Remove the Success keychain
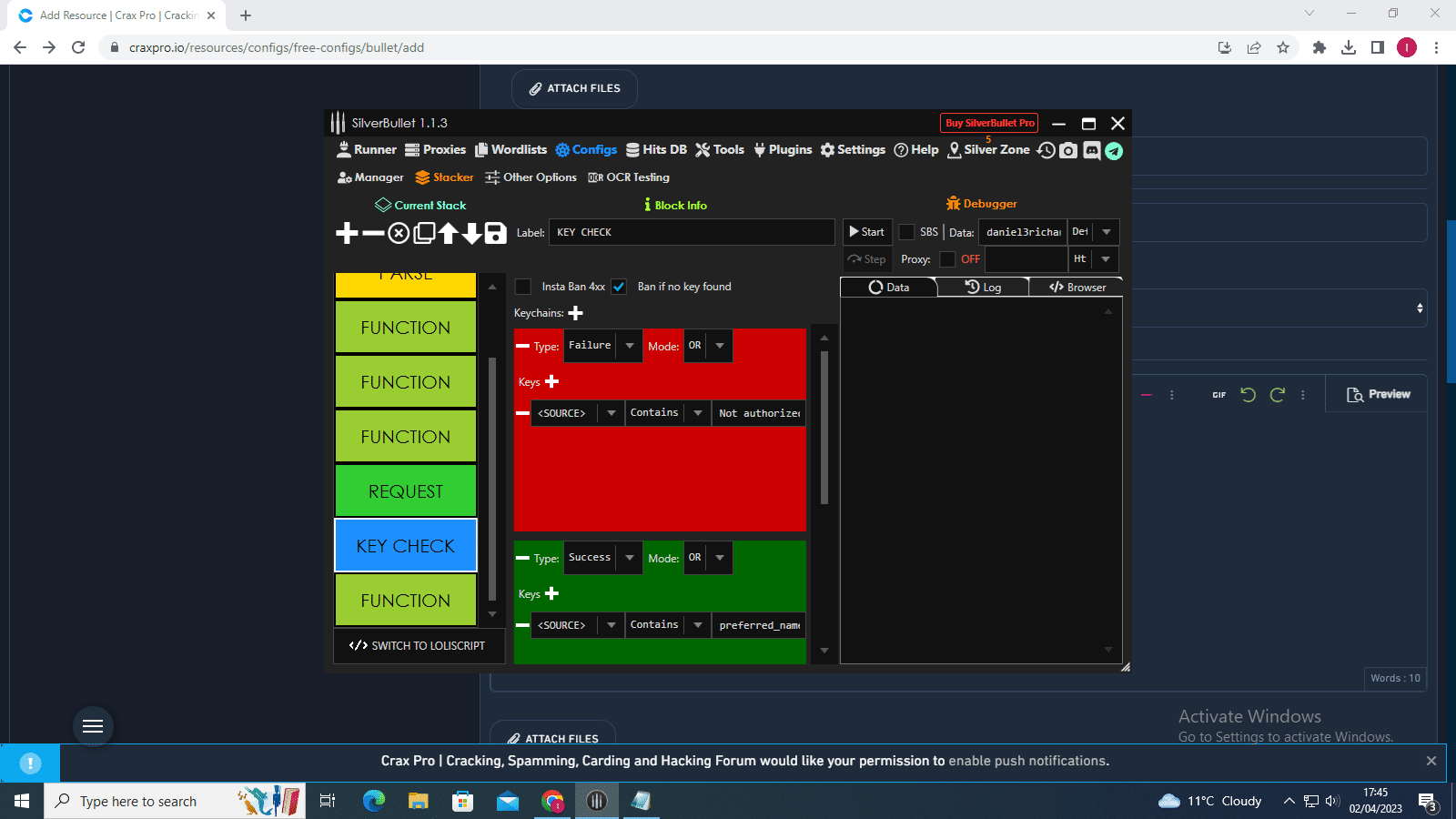The height and width of the screenshot is (819, 1456). tap(522, 558)
